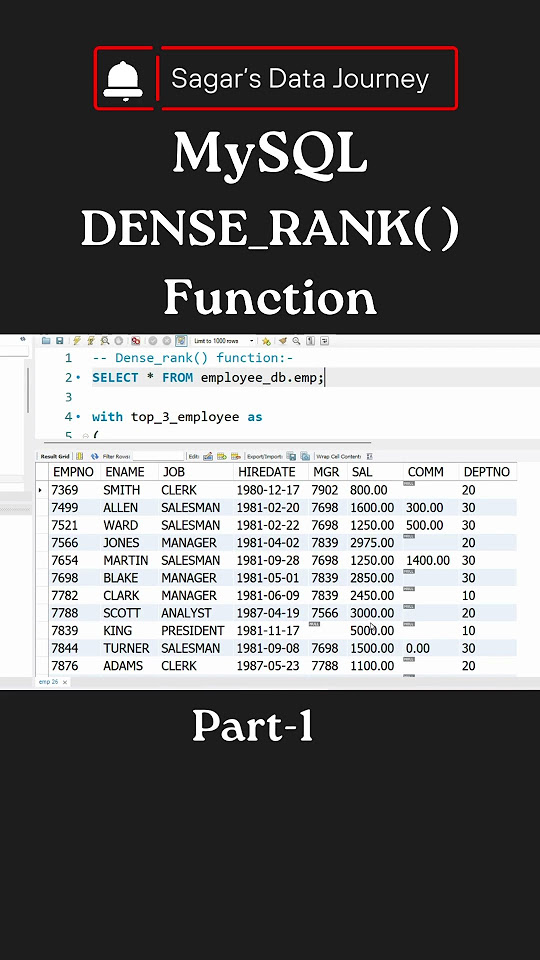Toggle the invisible characters display icon
540x960 pixels.
pyautogui.click(x=310, y=340)
